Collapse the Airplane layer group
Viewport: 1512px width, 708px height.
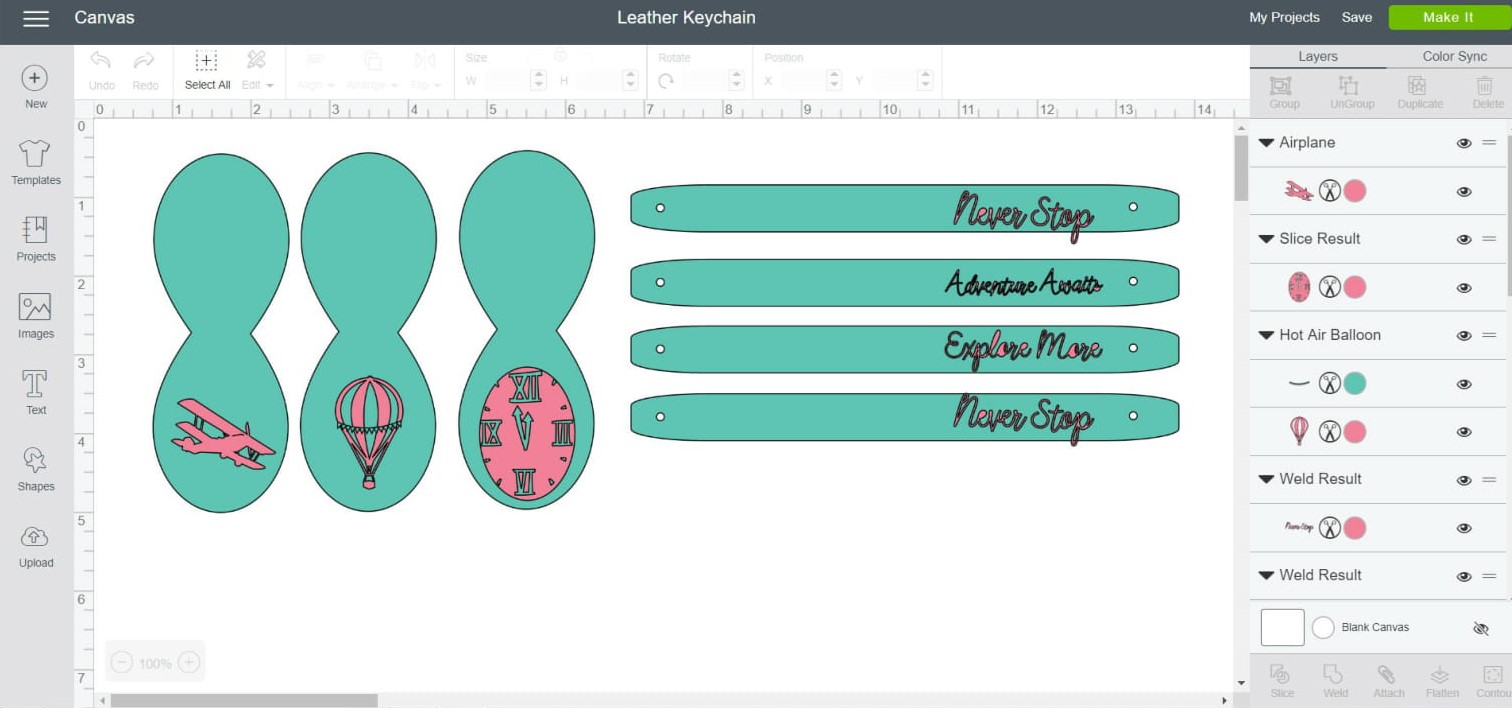tap(1266, 142)
